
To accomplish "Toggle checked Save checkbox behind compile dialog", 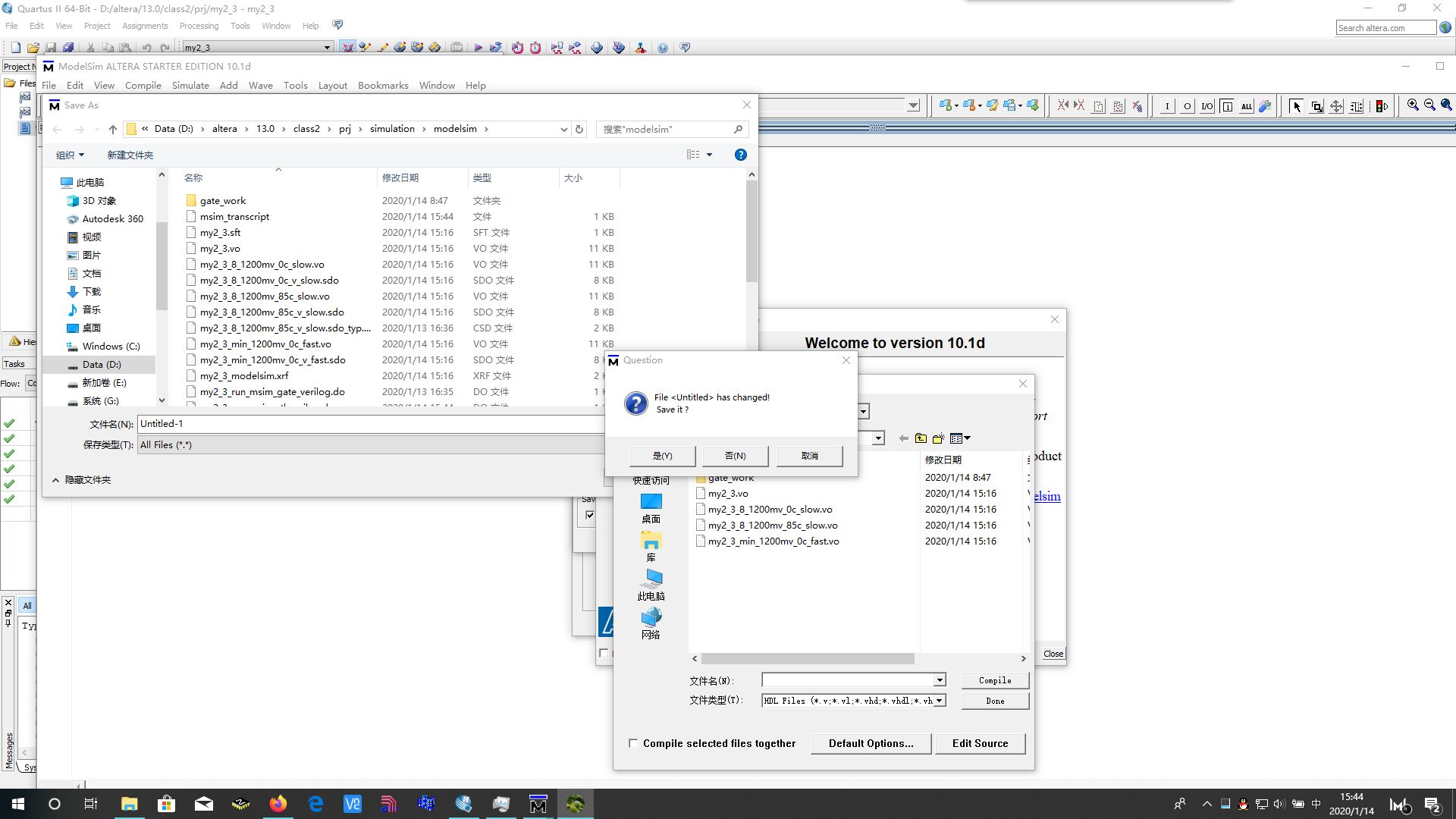I will (590, 515).
